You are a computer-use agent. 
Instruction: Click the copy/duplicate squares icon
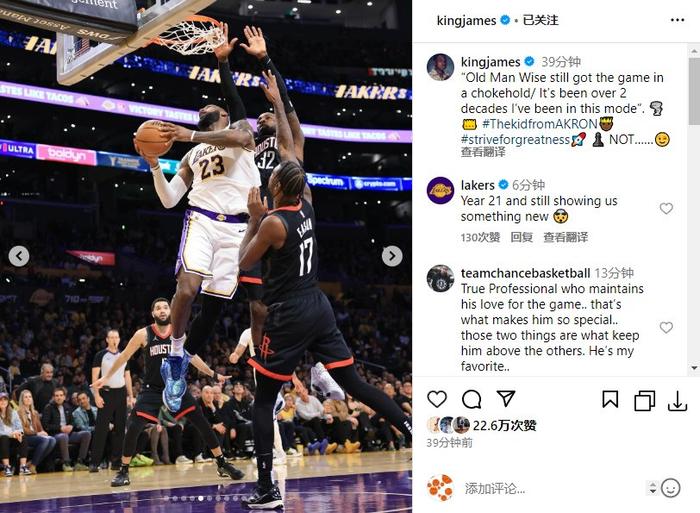pyautogui.click(x=644, y=400)
